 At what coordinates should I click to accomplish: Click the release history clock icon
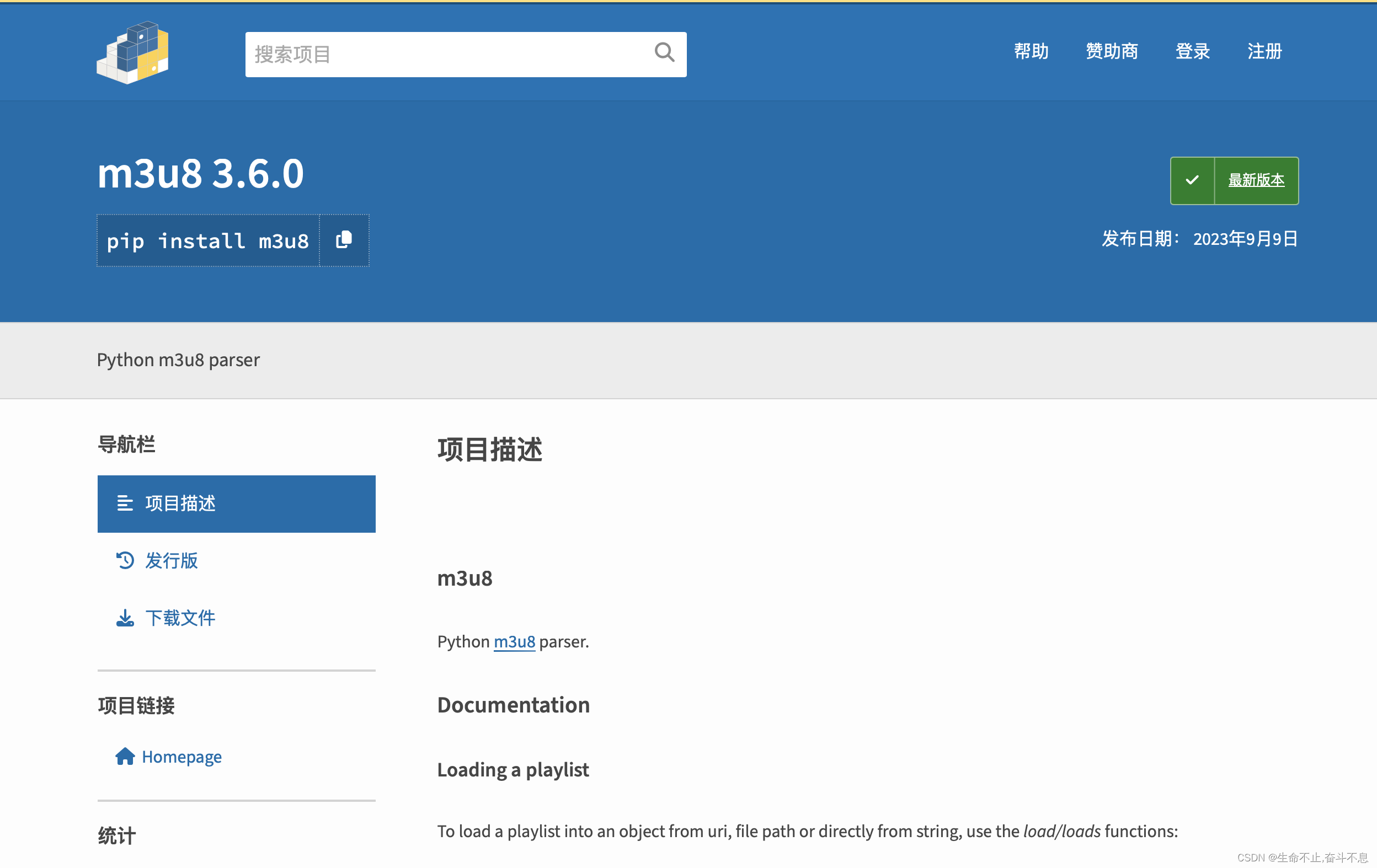tap(125, 561)
